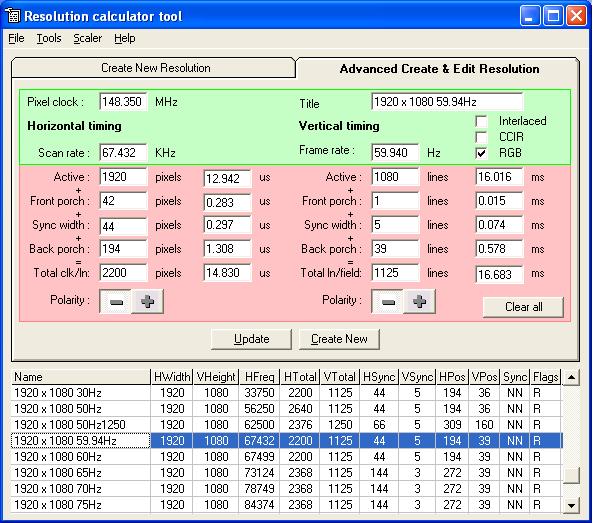Set vertical polarity to negative

[388, 301]
